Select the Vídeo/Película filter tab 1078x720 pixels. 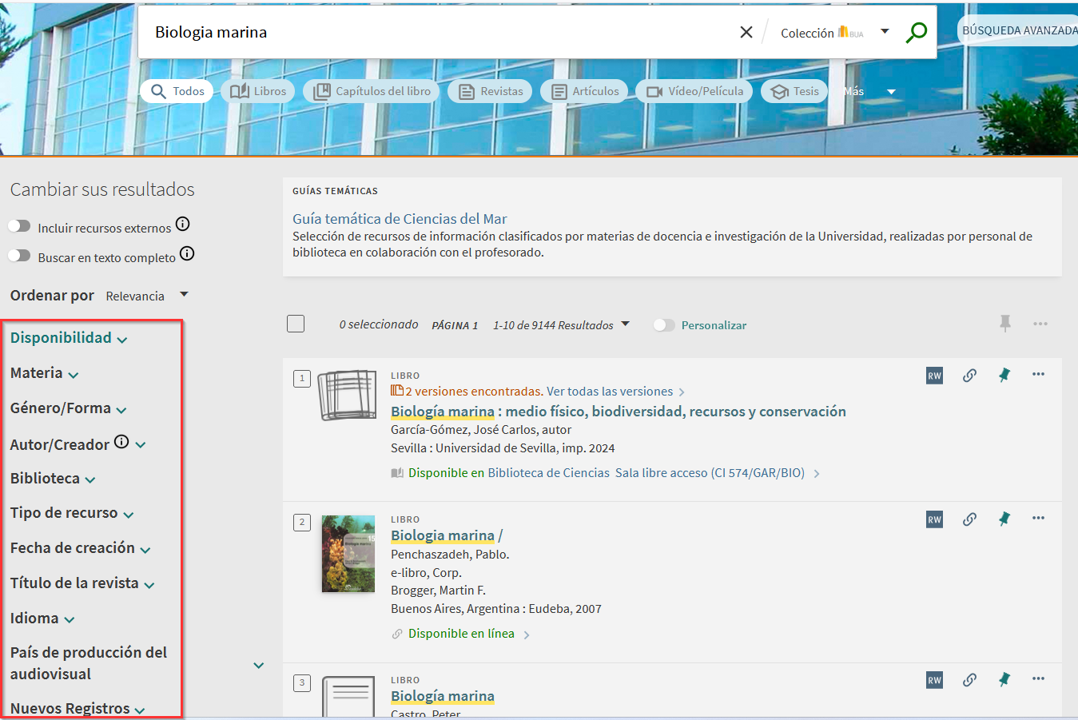click(x=694, y=91)
